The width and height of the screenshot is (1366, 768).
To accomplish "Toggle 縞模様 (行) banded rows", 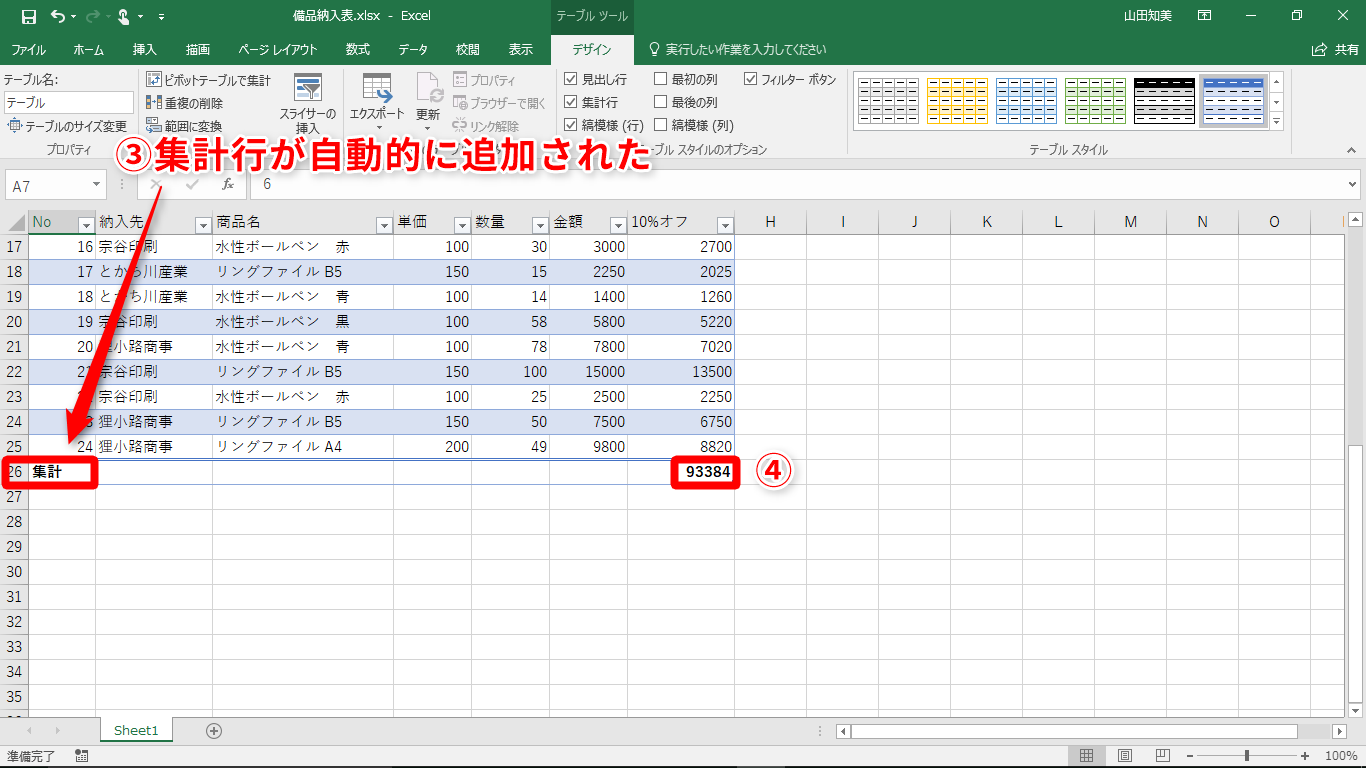I will click(x=571, y=125).
